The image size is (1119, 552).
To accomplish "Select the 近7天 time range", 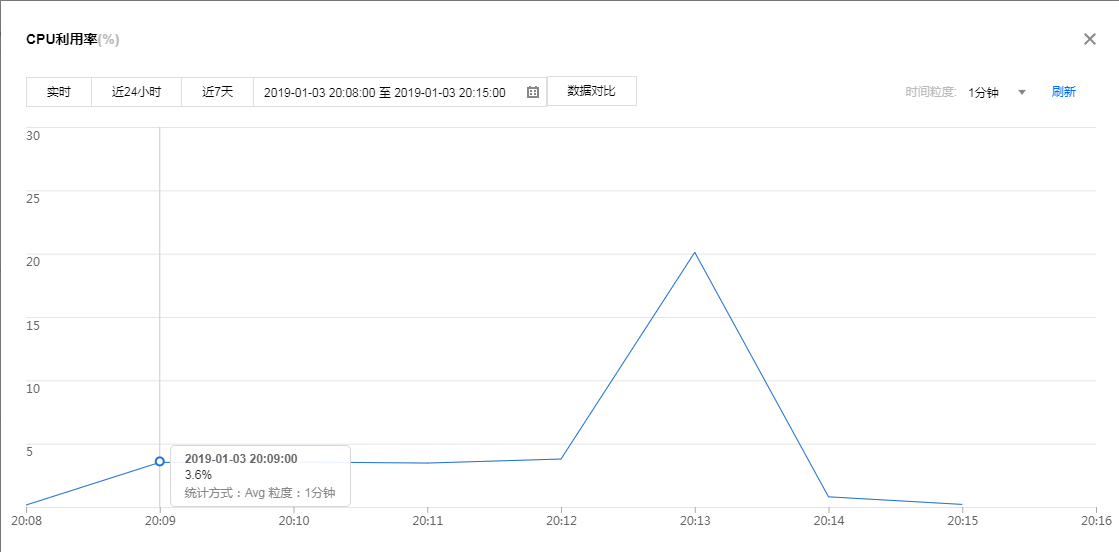I will 217,92.
